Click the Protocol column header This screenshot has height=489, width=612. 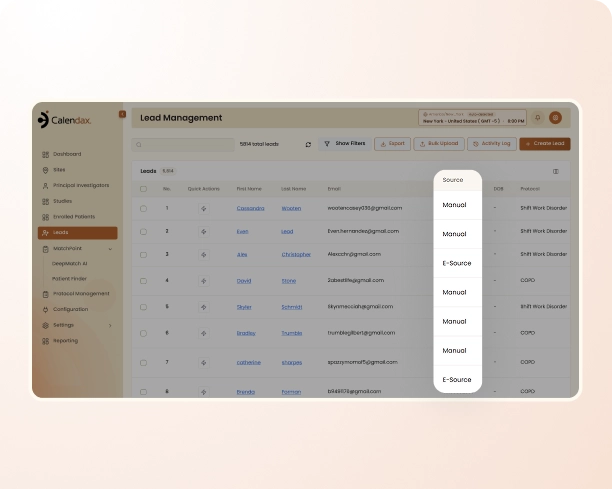tap(530, 189)
